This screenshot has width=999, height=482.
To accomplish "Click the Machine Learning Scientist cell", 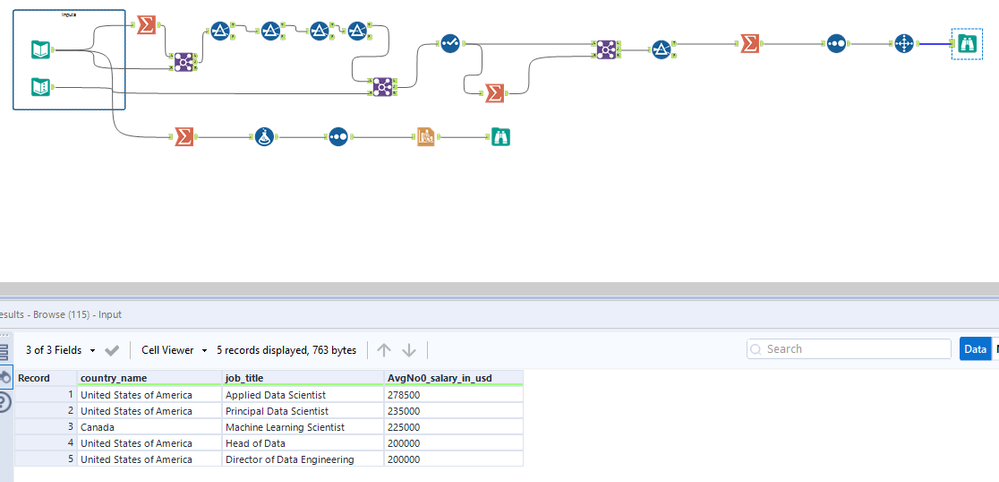I will (x=303, y=427).
